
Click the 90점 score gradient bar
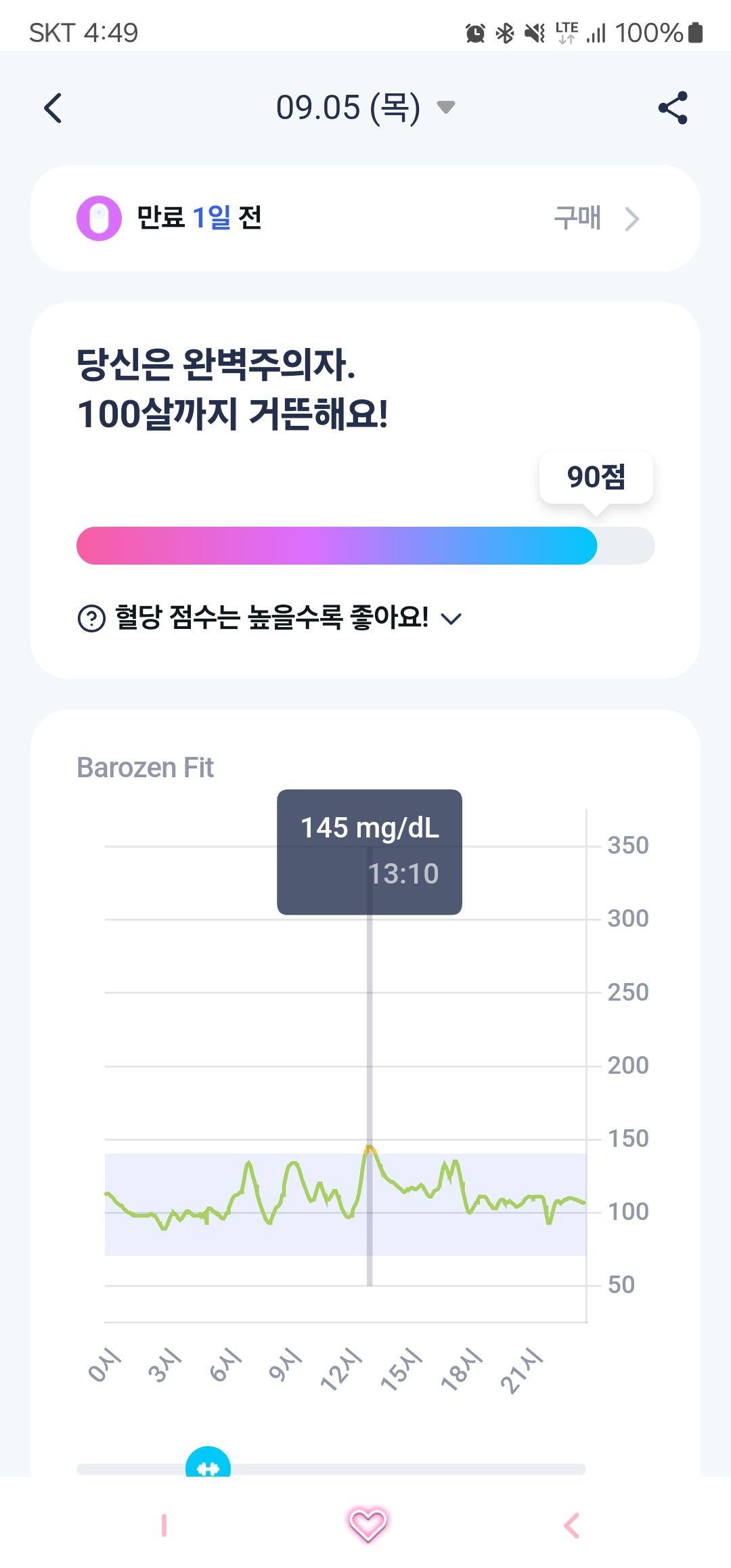(x=365, y=546)
